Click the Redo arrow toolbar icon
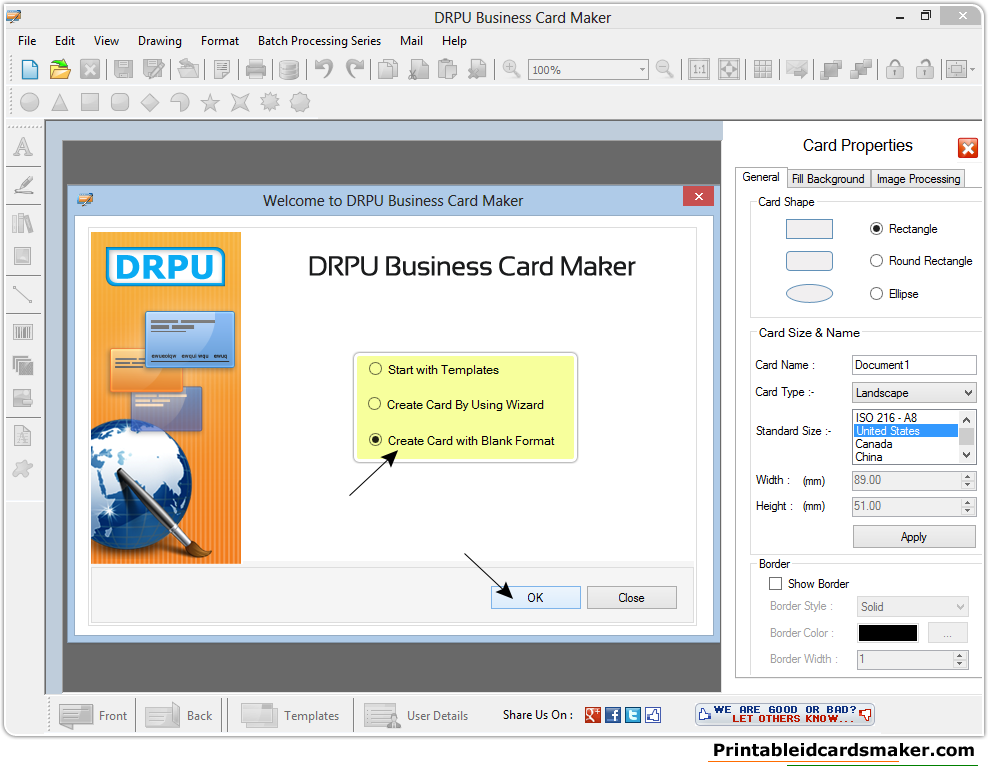This screenshot has width=988, height=766. click(355, 68)
